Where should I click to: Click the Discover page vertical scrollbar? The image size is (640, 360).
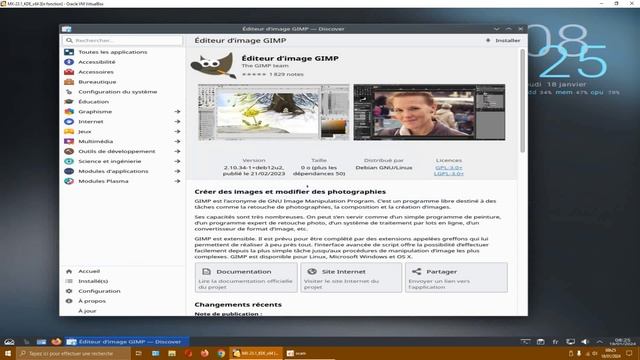[x=522, y=101]
